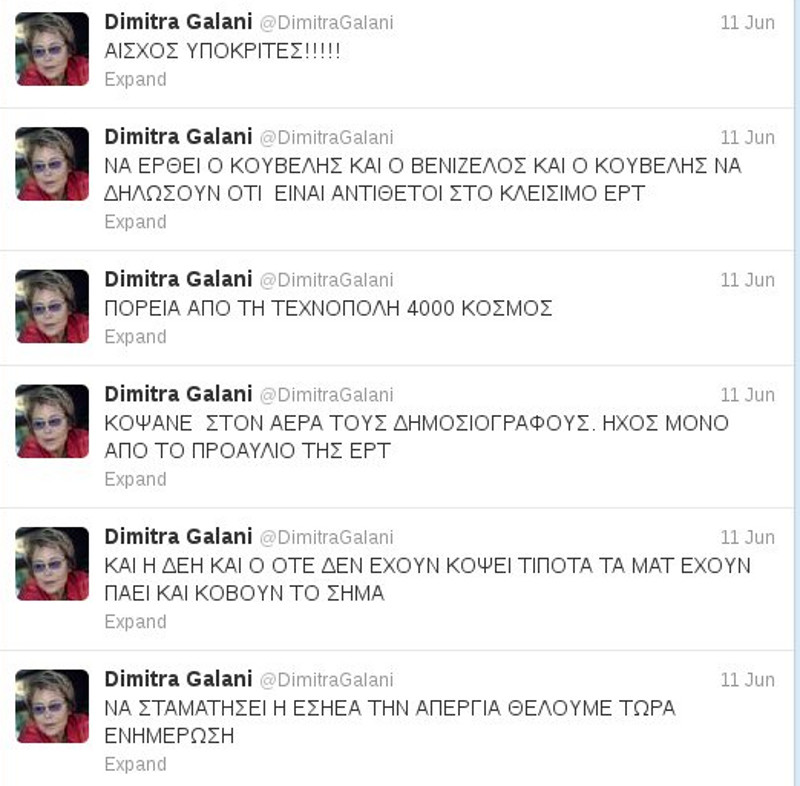
Task: Expand the ΠΟΡΕΙΑ ΑΠΟ ΤΗ ΤΕΧΝΟΠΟΛΗ tweet
Action: click(135, 337)
